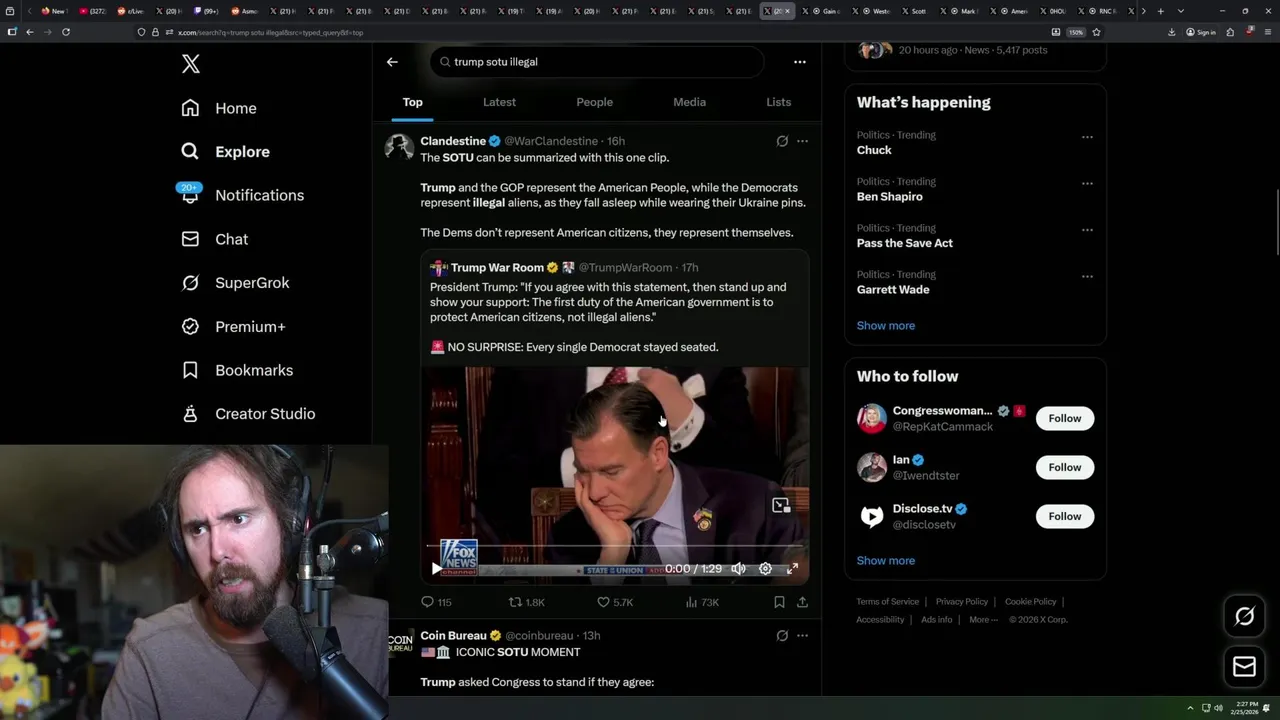Bookmark page with browser star icon
This screenshot has height=720, width=1280.
tap(1096, 32)
